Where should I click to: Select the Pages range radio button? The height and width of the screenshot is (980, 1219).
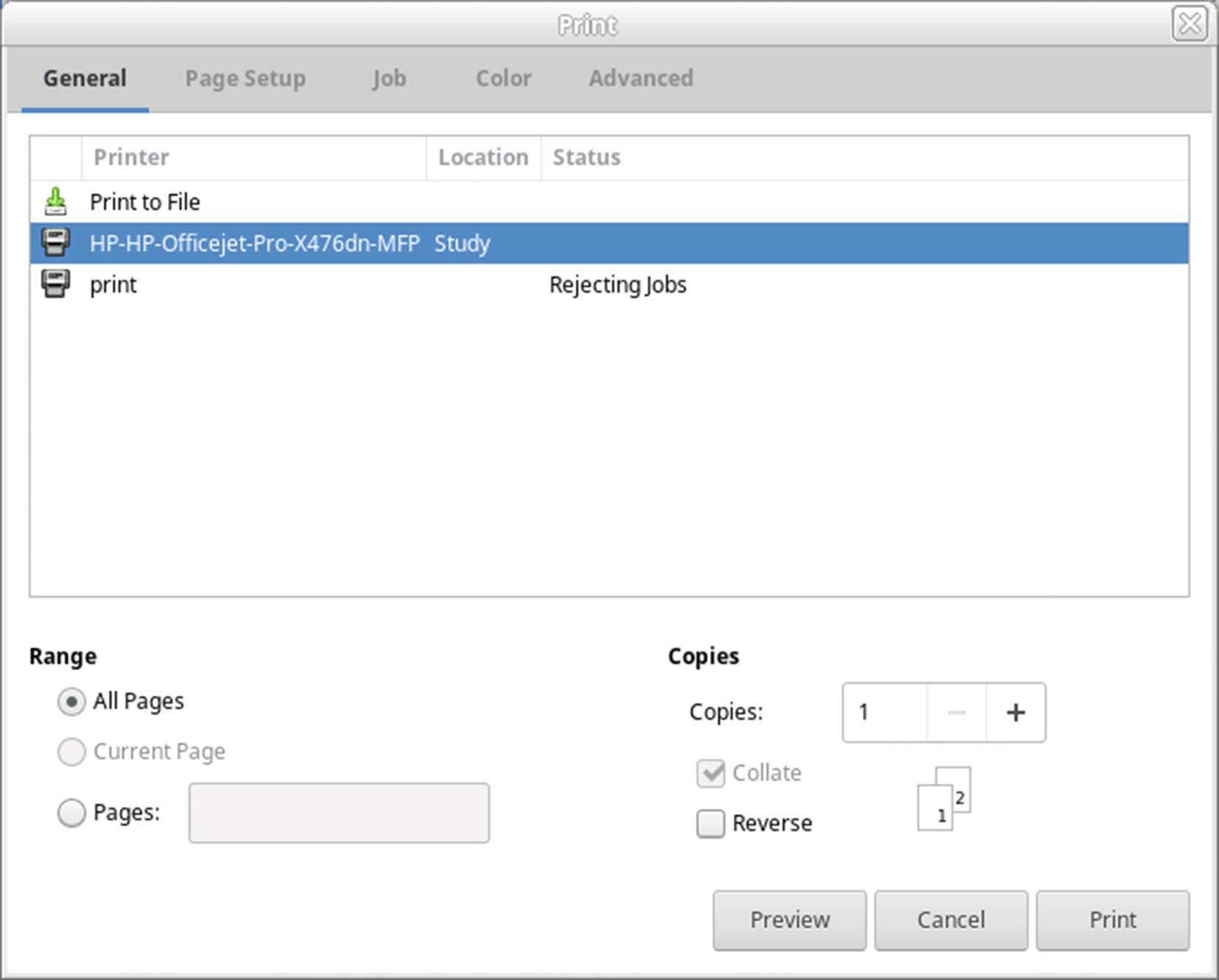click(x=72, y=813)
